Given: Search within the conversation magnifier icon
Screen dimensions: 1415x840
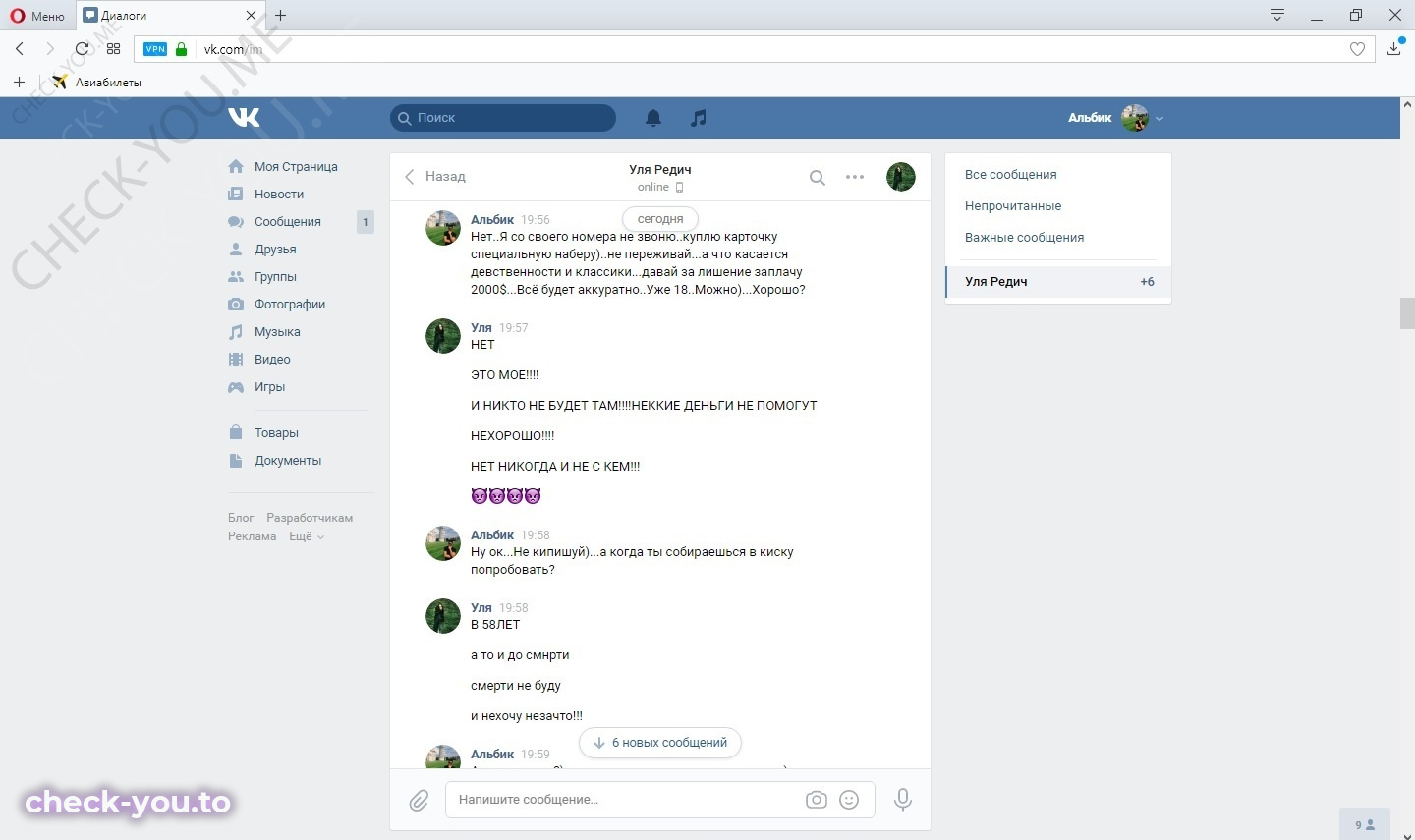Looking at the screenshot, I should [x=818, y=178].
